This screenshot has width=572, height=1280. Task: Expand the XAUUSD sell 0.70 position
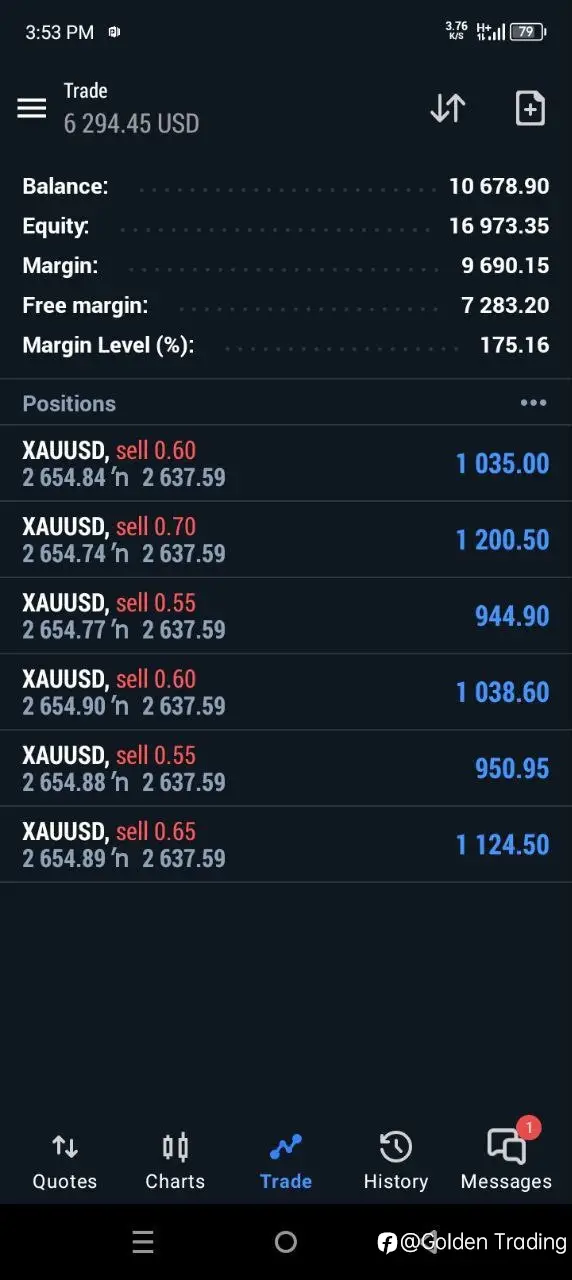(286, 540)
